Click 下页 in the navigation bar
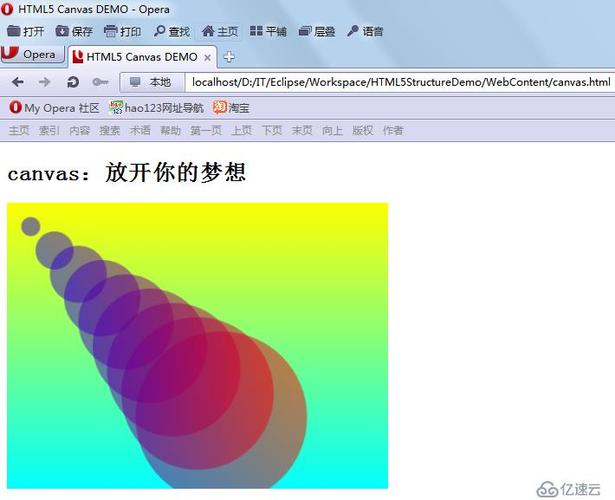 click(272, 130)
